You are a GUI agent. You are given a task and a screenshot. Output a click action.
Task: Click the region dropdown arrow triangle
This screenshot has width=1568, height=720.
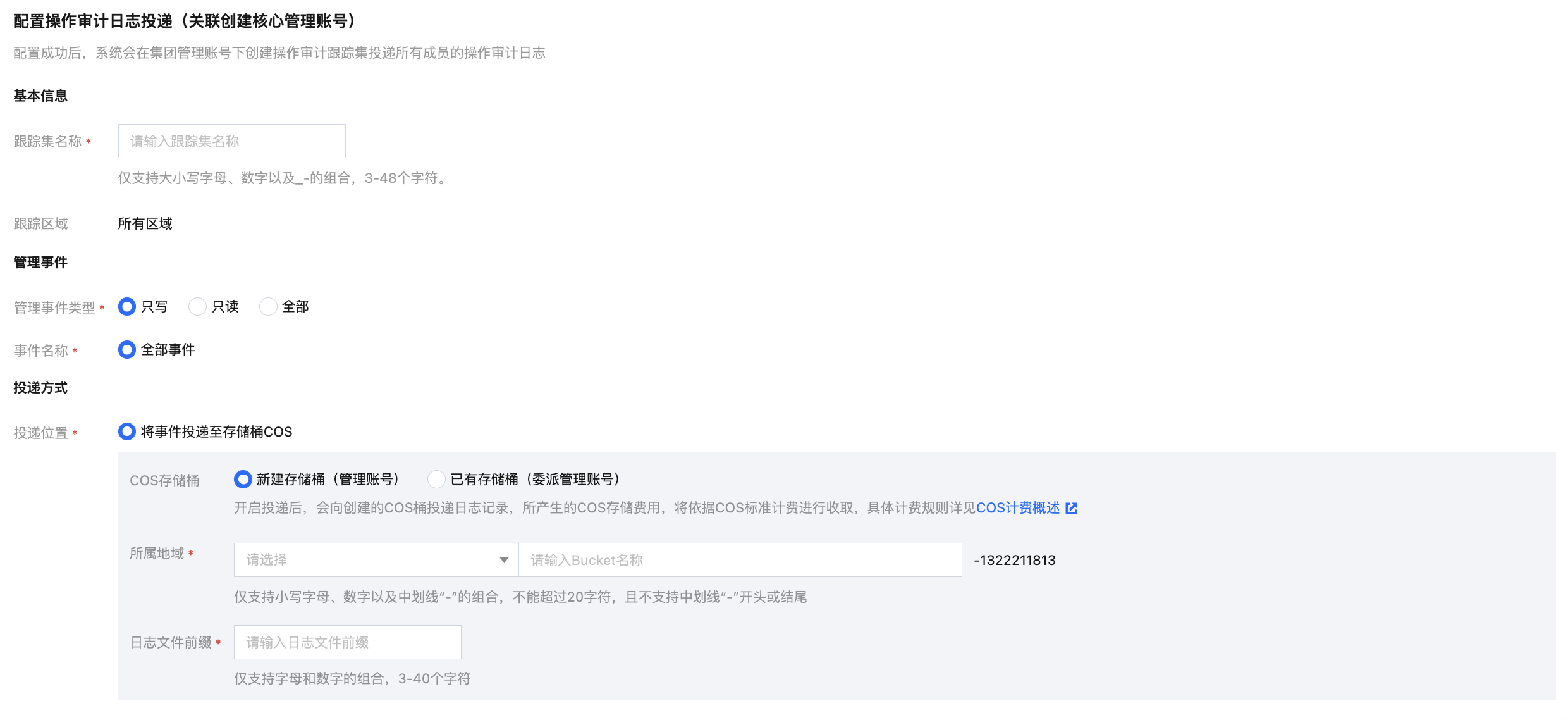504,560
